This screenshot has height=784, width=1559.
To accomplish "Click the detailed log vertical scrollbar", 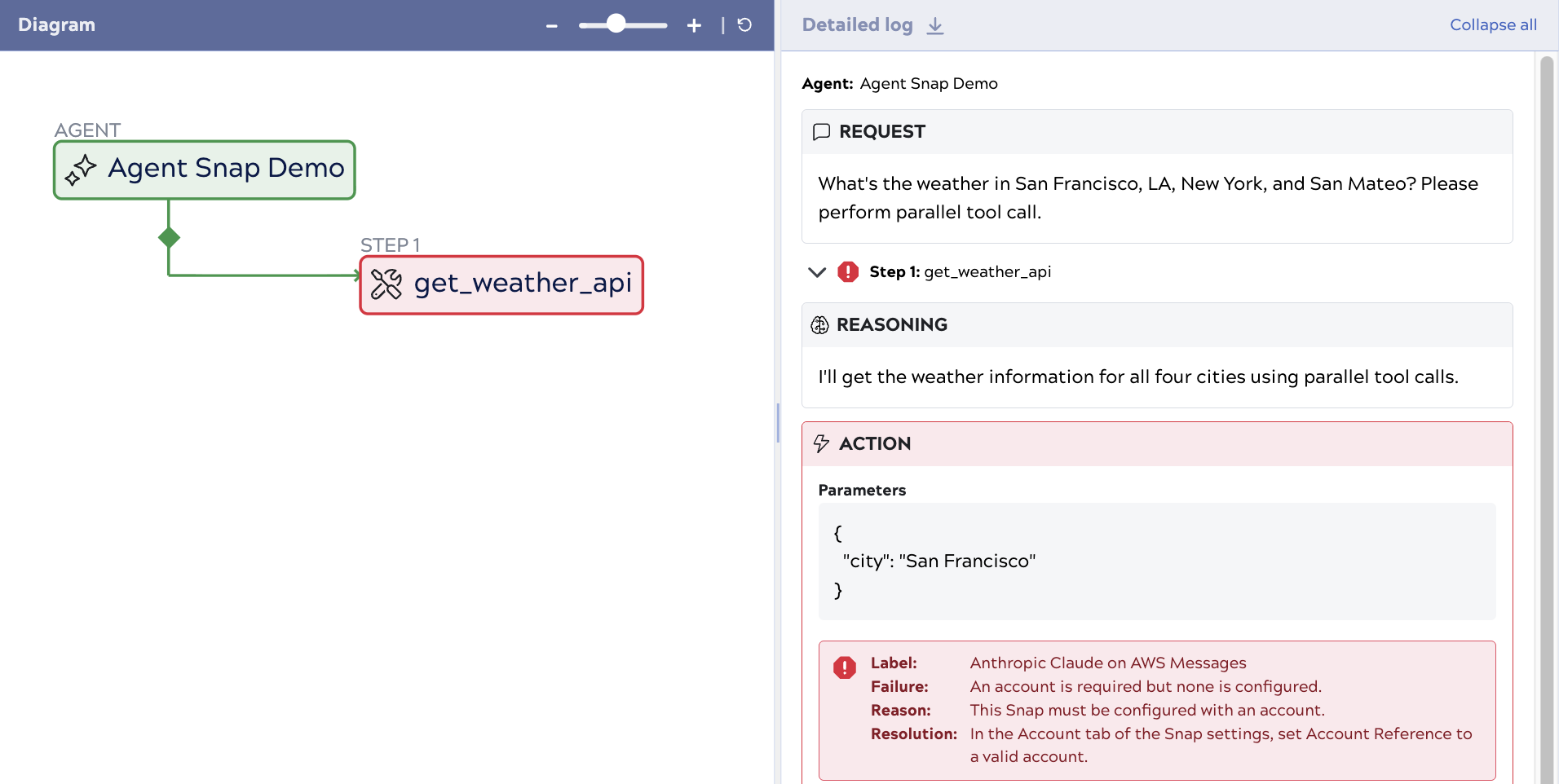I will (x=1546, y=407).
